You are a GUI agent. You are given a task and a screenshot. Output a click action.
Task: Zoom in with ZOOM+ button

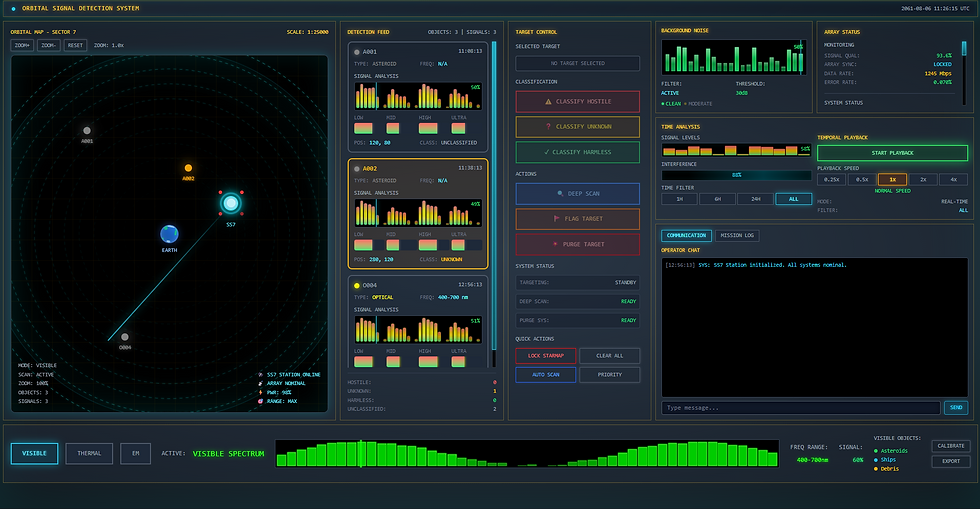[22, 46]
